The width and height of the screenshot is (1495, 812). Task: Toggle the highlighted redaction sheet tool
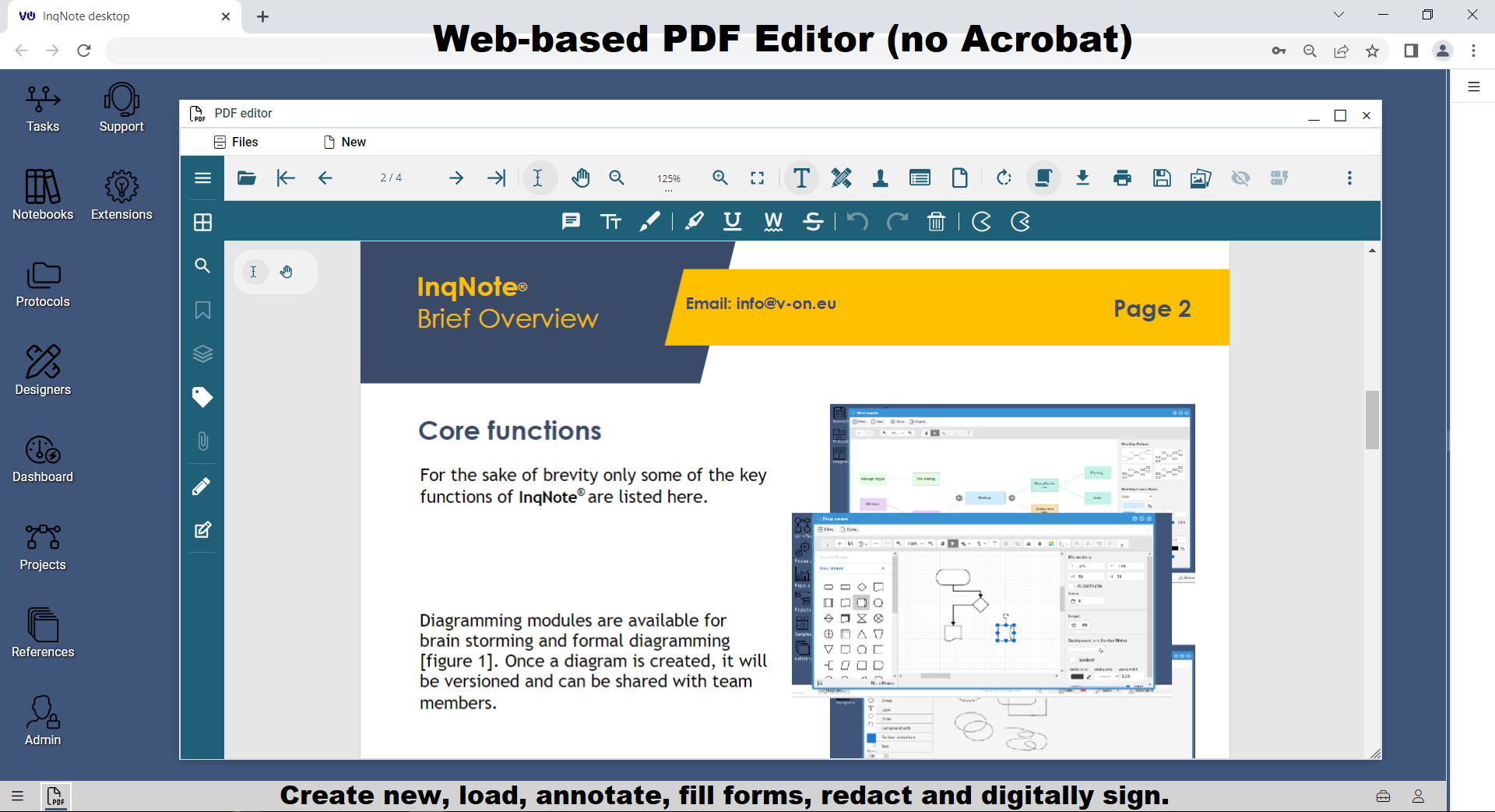[1043, 178]
